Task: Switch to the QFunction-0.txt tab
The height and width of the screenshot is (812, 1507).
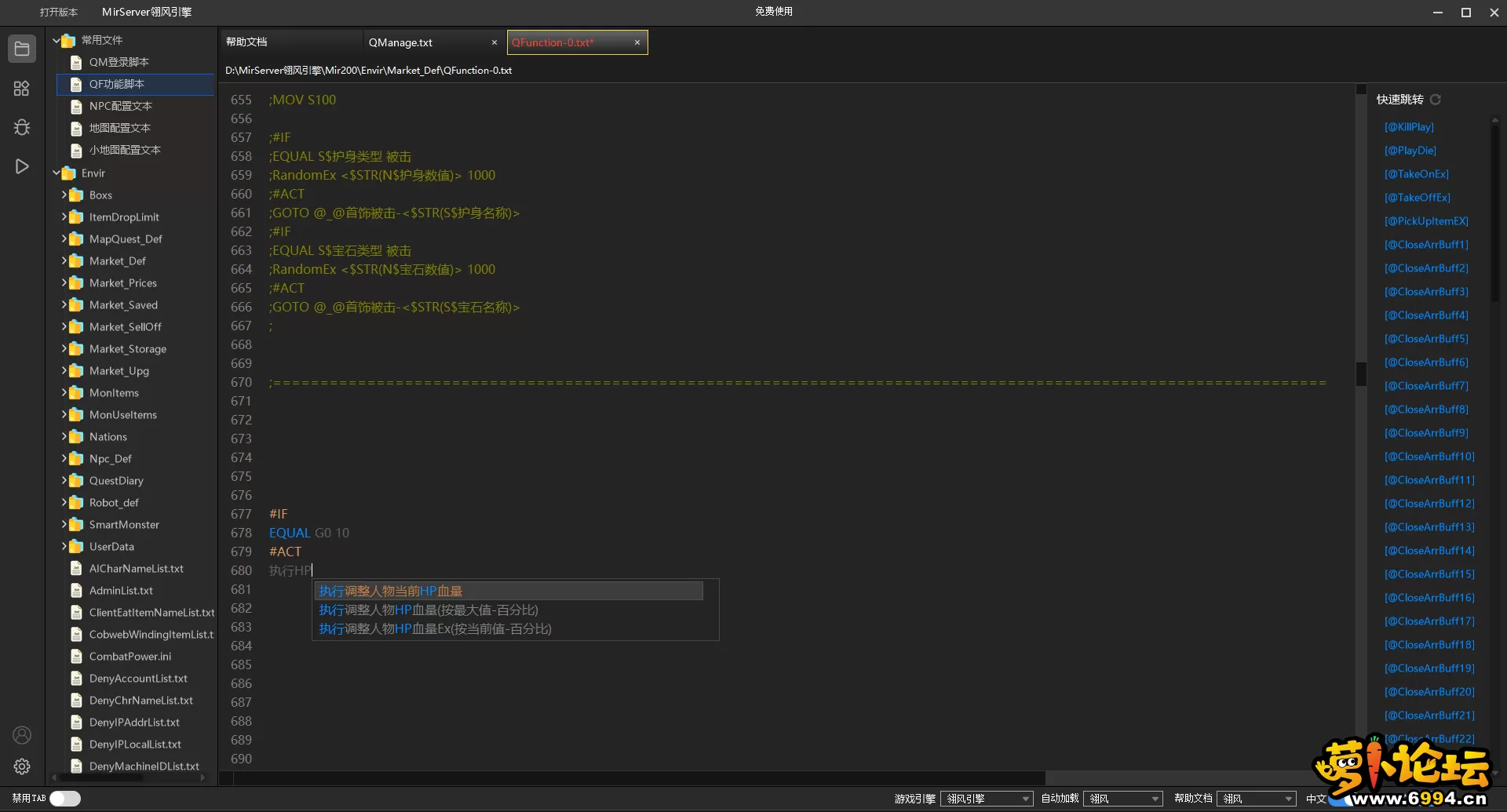Action: pyautogui.click(x=577, y=42)
